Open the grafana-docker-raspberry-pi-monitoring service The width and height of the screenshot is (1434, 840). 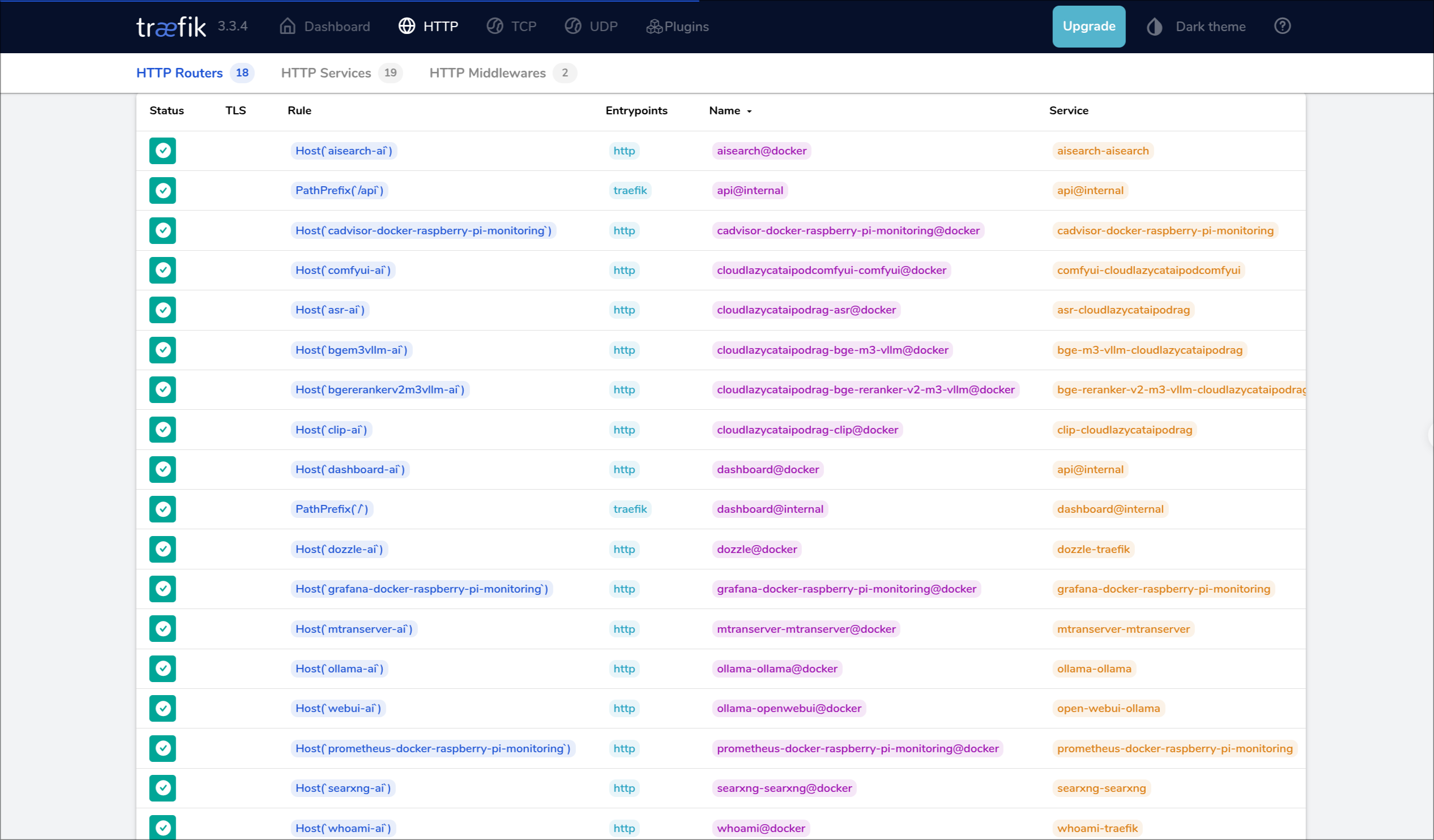pyautogui.click(x=1163, y=589)
